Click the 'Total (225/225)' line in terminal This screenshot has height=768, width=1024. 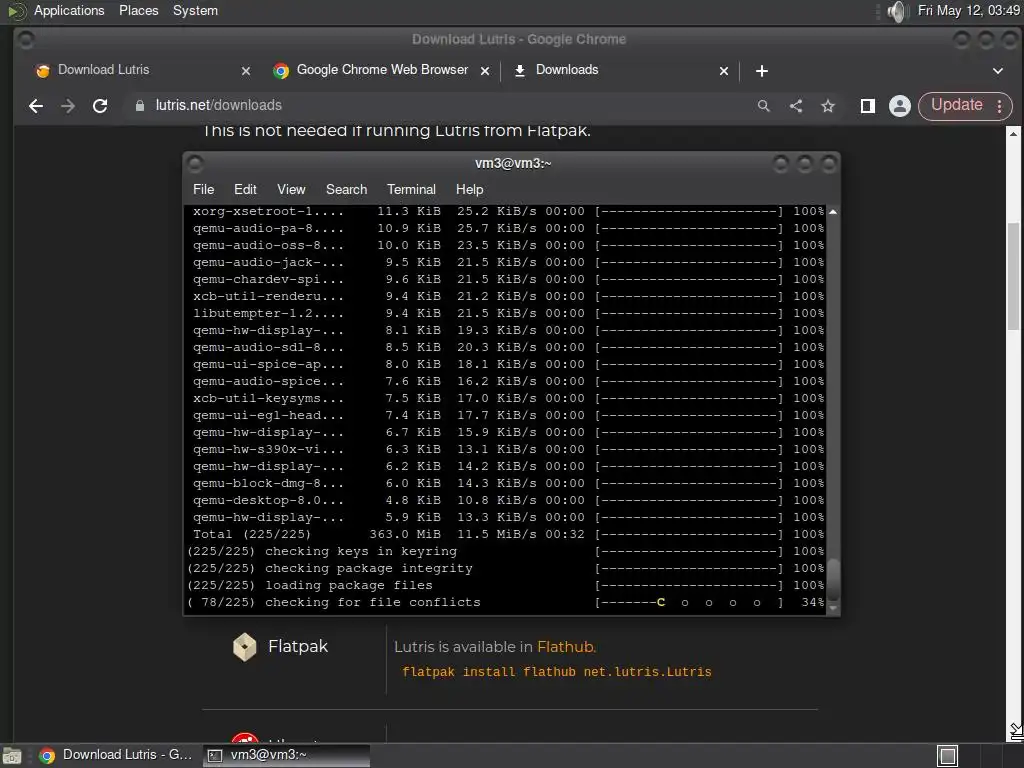click(x=506, y=534)
